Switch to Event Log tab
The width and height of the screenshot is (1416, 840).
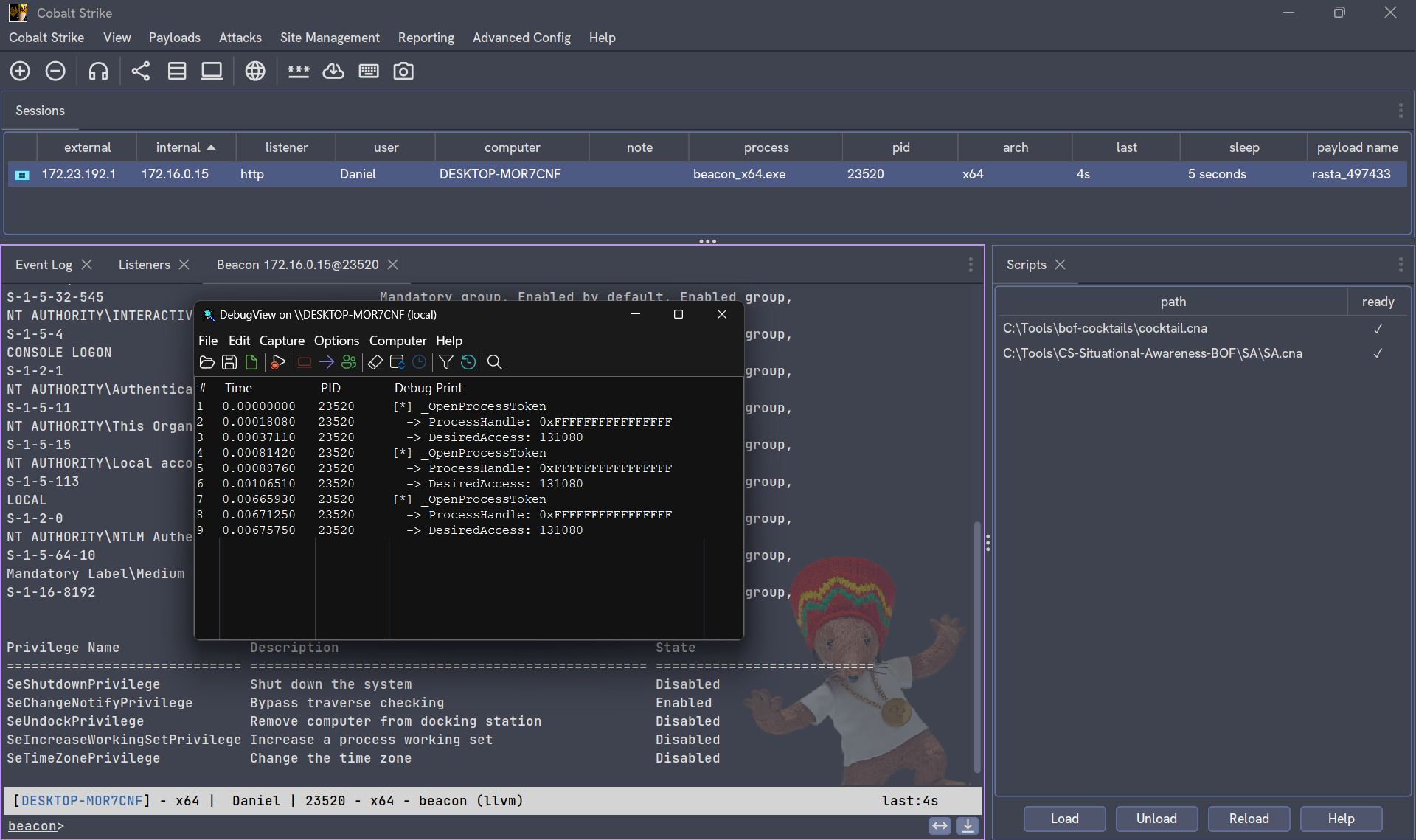pyautogui.click(x=44, y=265)
